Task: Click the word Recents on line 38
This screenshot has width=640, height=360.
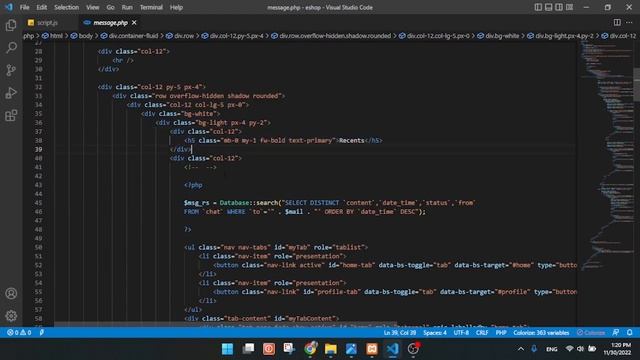Action: pyautogui.click(x=351, y=140)
